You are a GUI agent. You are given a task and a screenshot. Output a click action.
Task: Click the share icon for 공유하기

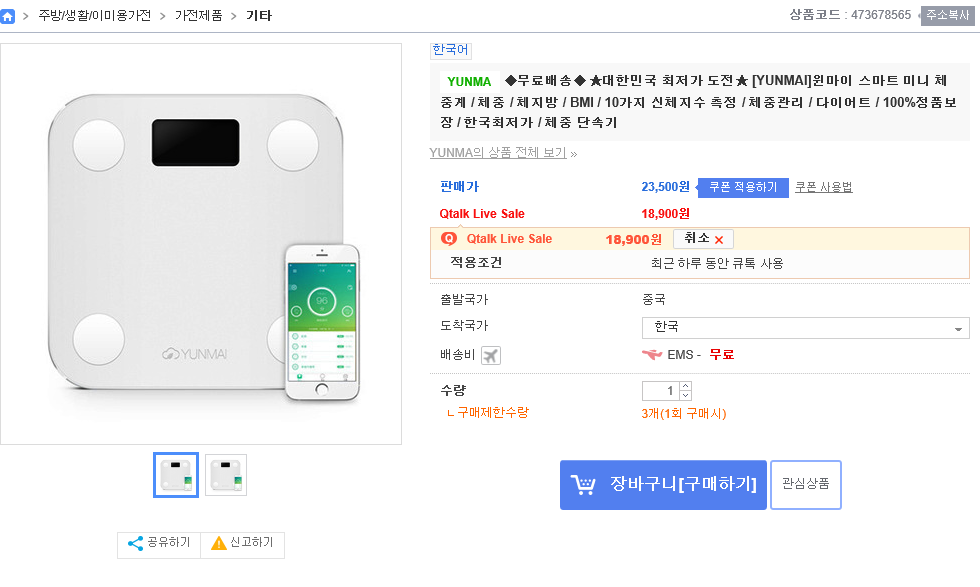point(135,544)
